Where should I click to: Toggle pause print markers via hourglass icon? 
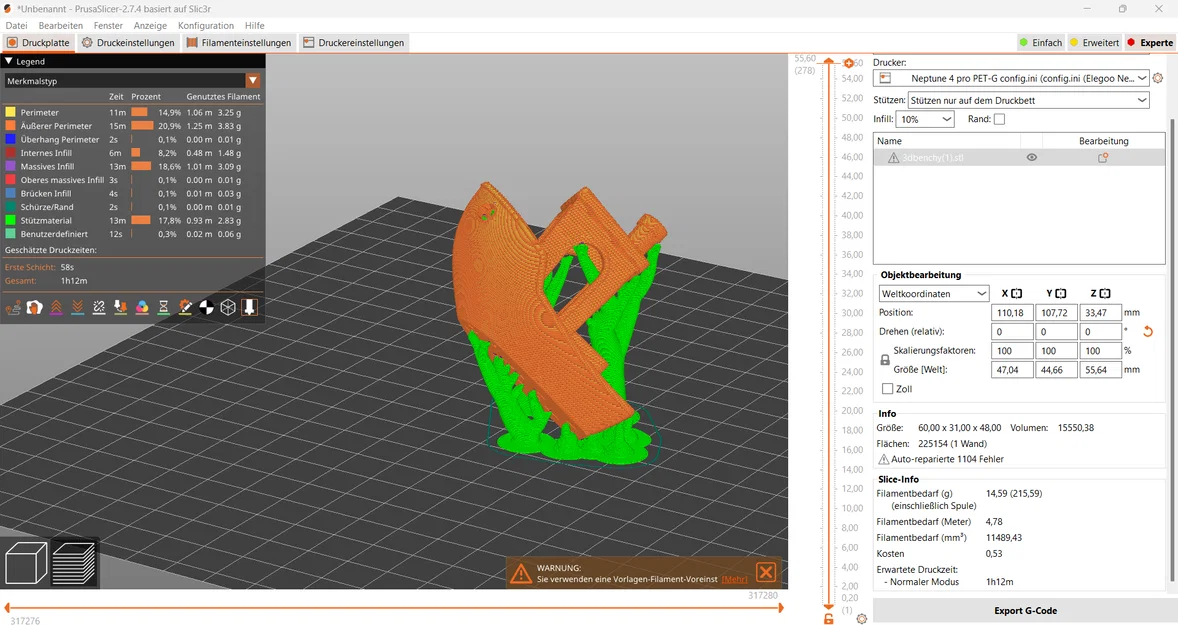164,307
